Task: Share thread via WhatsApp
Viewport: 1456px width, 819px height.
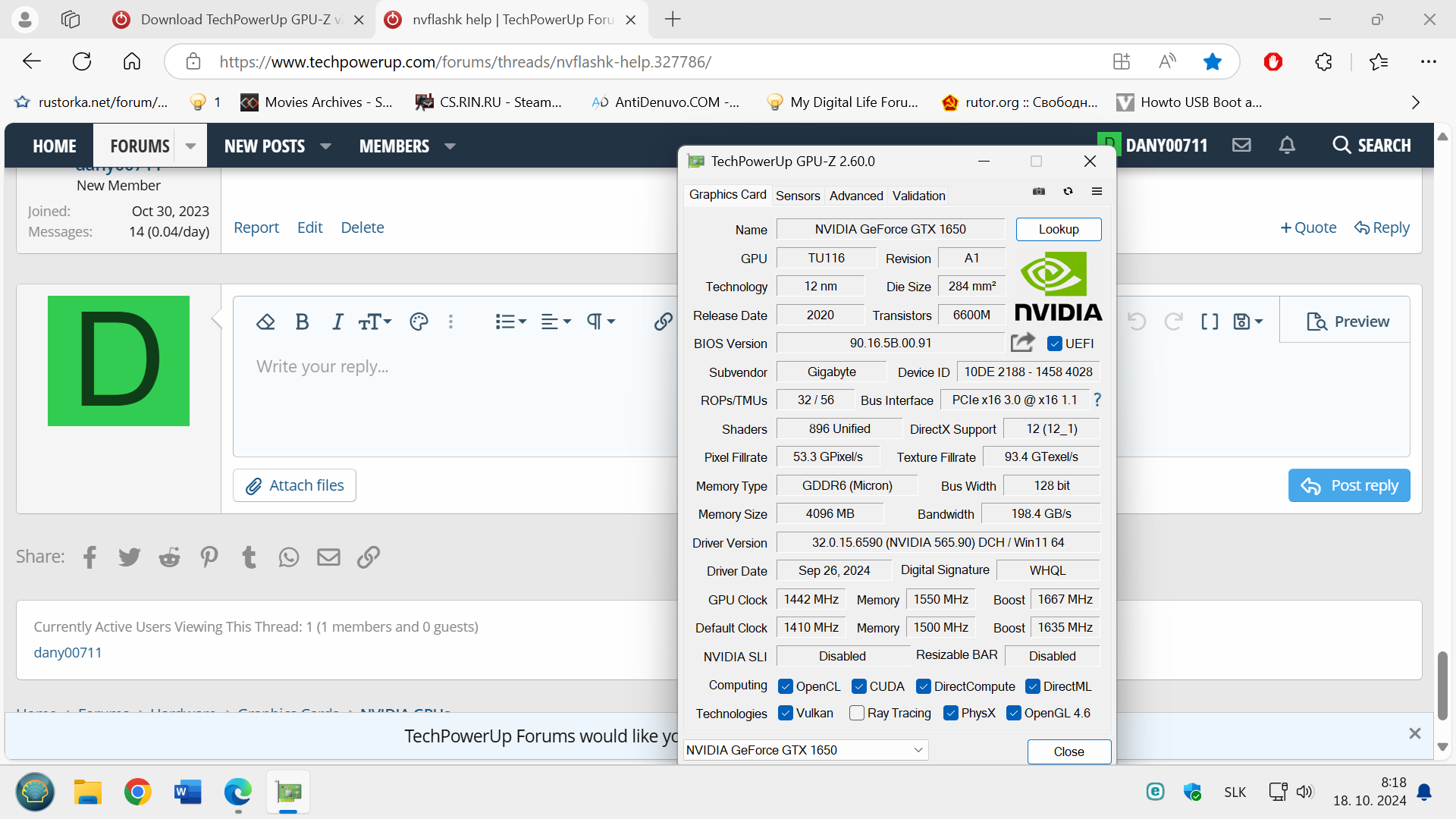Action: click(289, 557)
